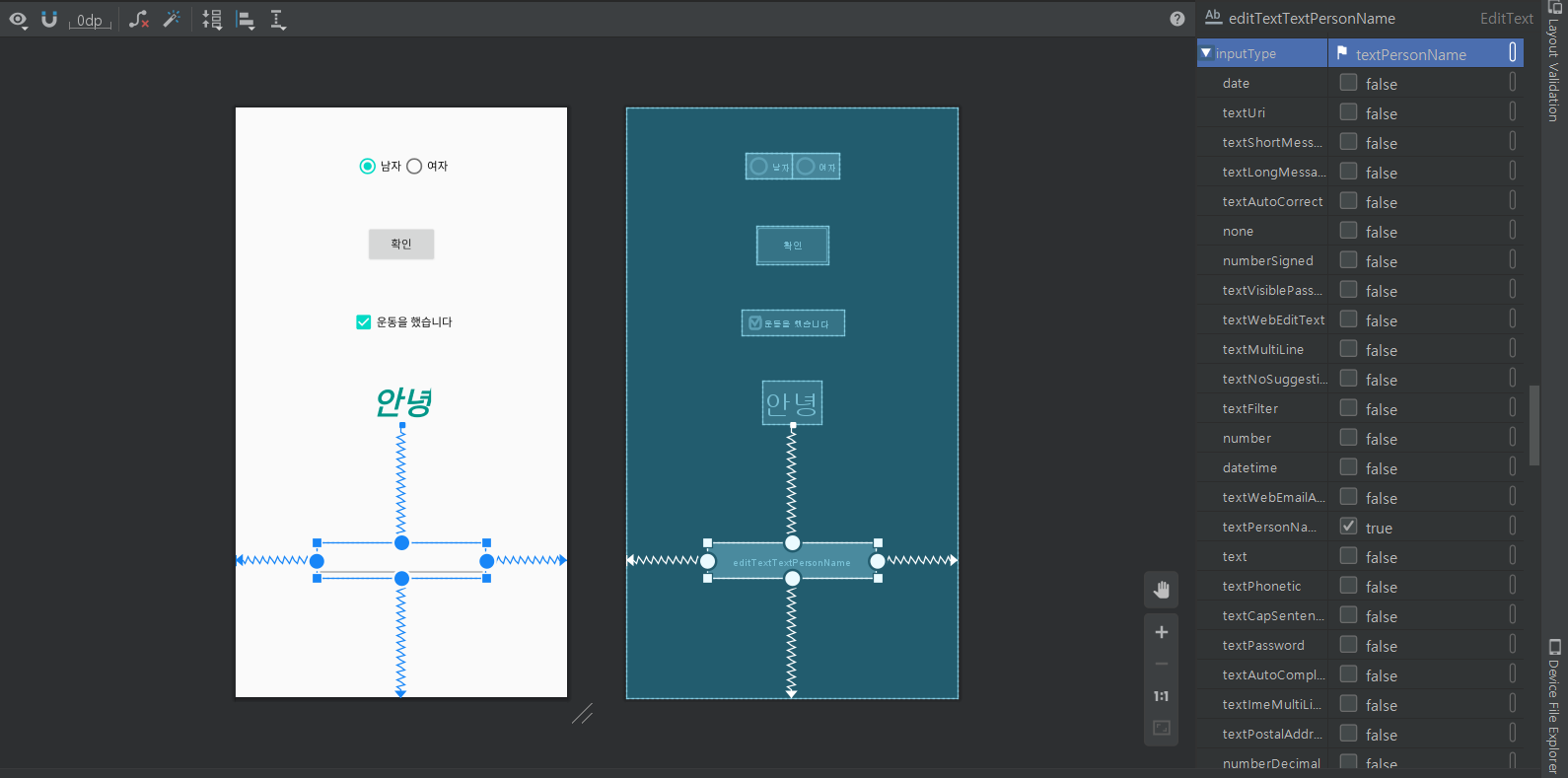The height and width of the screenshot is (778, 1568).
Task: Click the clear all constraints icon
Action: 139,20
